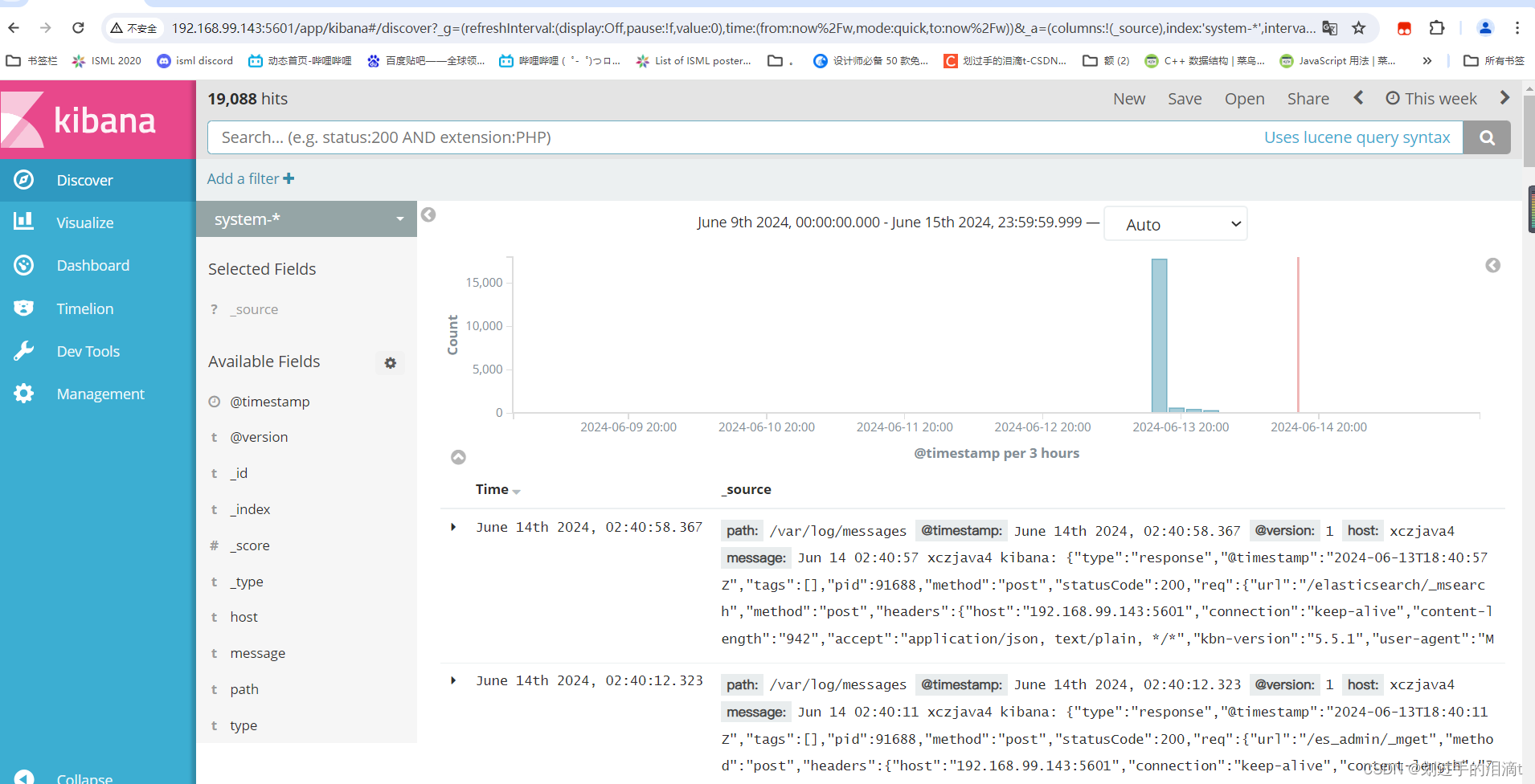
Task: Toggle chart legend arrow at right
Action: pyautogui.click(x=1492, y=265)
